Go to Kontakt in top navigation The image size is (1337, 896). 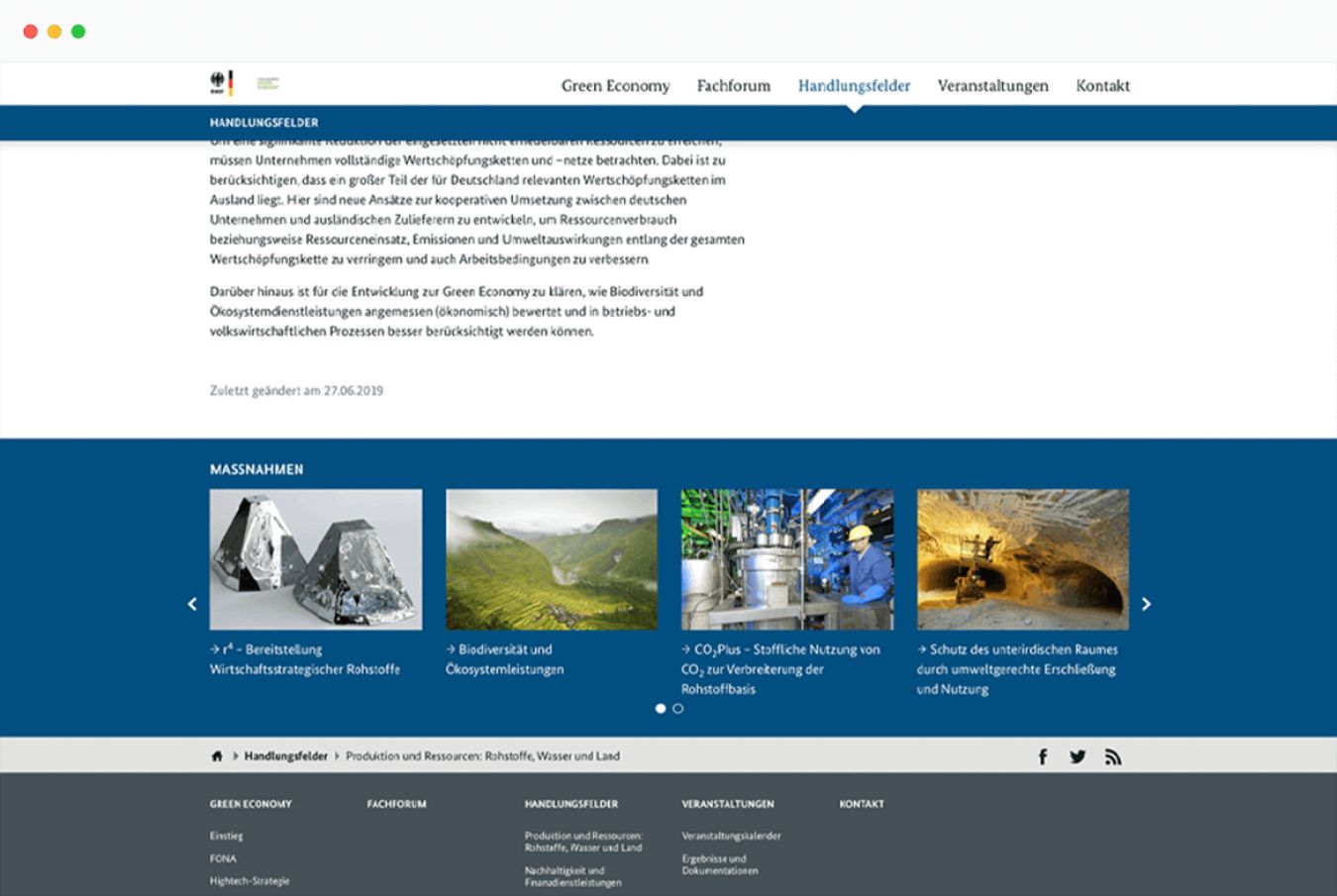(x=1102, y=86)
